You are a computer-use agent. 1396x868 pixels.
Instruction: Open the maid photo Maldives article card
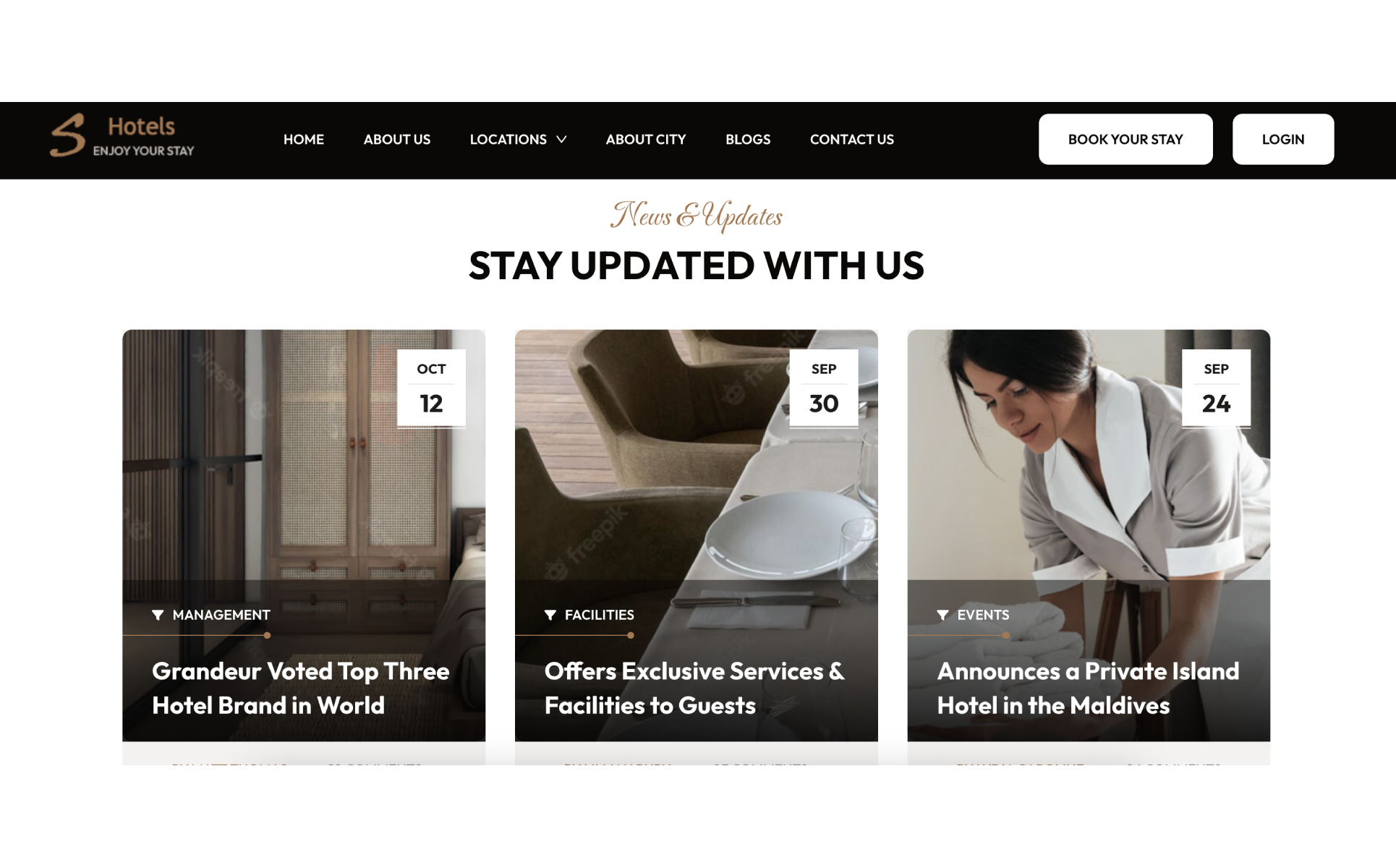click(x=1089, y=535)
